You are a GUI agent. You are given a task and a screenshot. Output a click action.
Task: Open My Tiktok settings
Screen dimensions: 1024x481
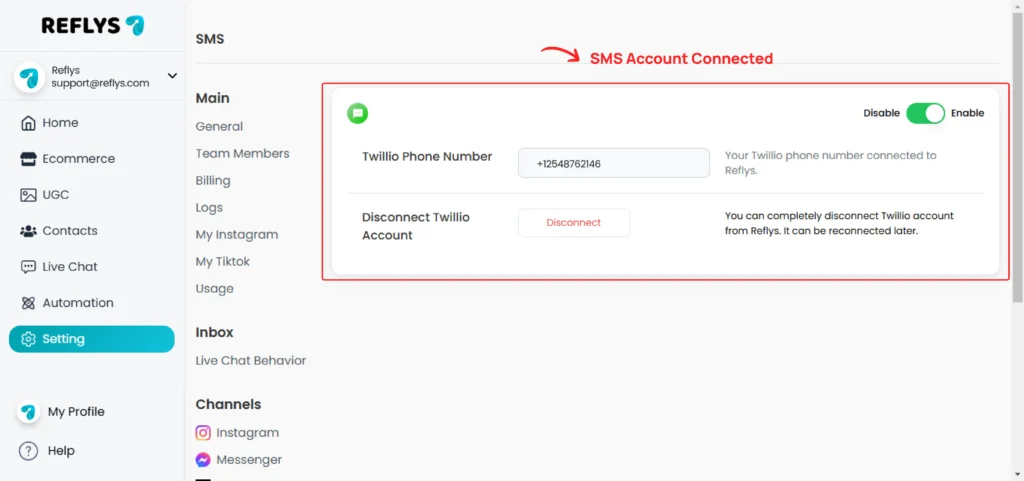tap(223, 262)
